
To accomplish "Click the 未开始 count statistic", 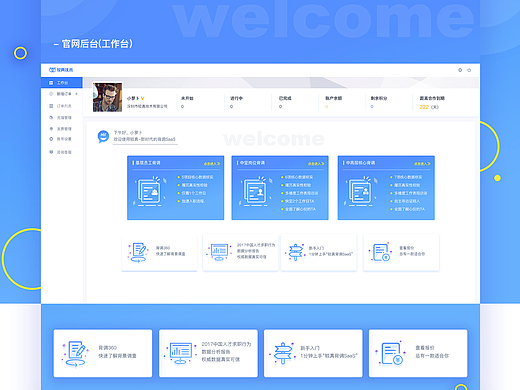I will pos(182,107).
